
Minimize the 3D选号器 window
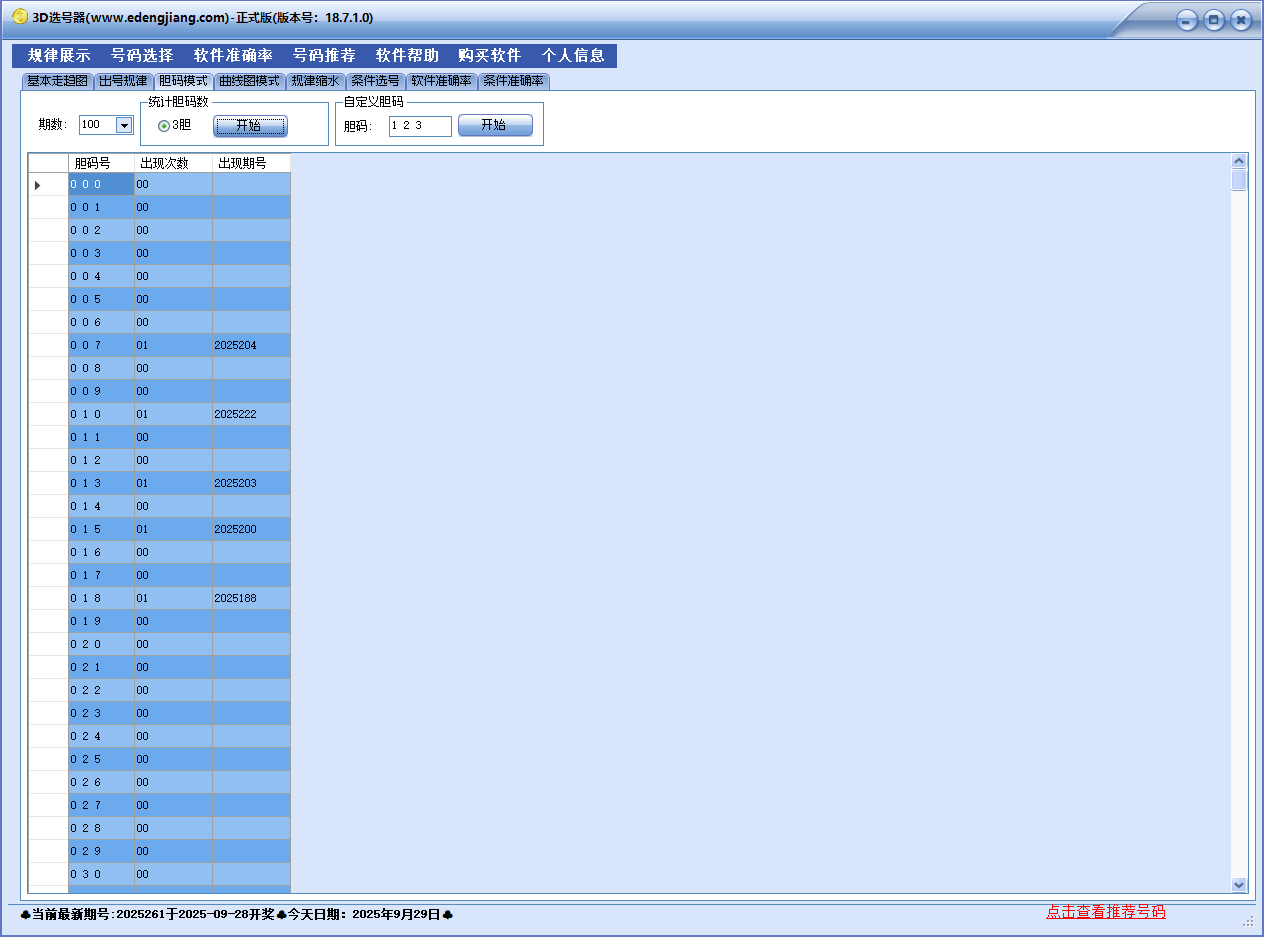[1187, 20]
